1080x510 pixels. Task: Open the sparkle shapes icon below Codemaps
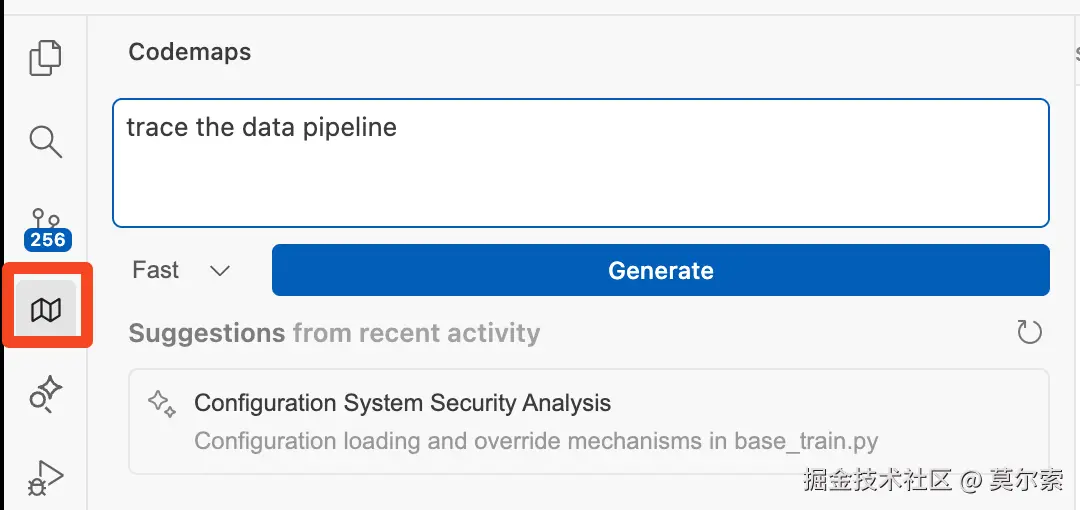coord(46,394)
